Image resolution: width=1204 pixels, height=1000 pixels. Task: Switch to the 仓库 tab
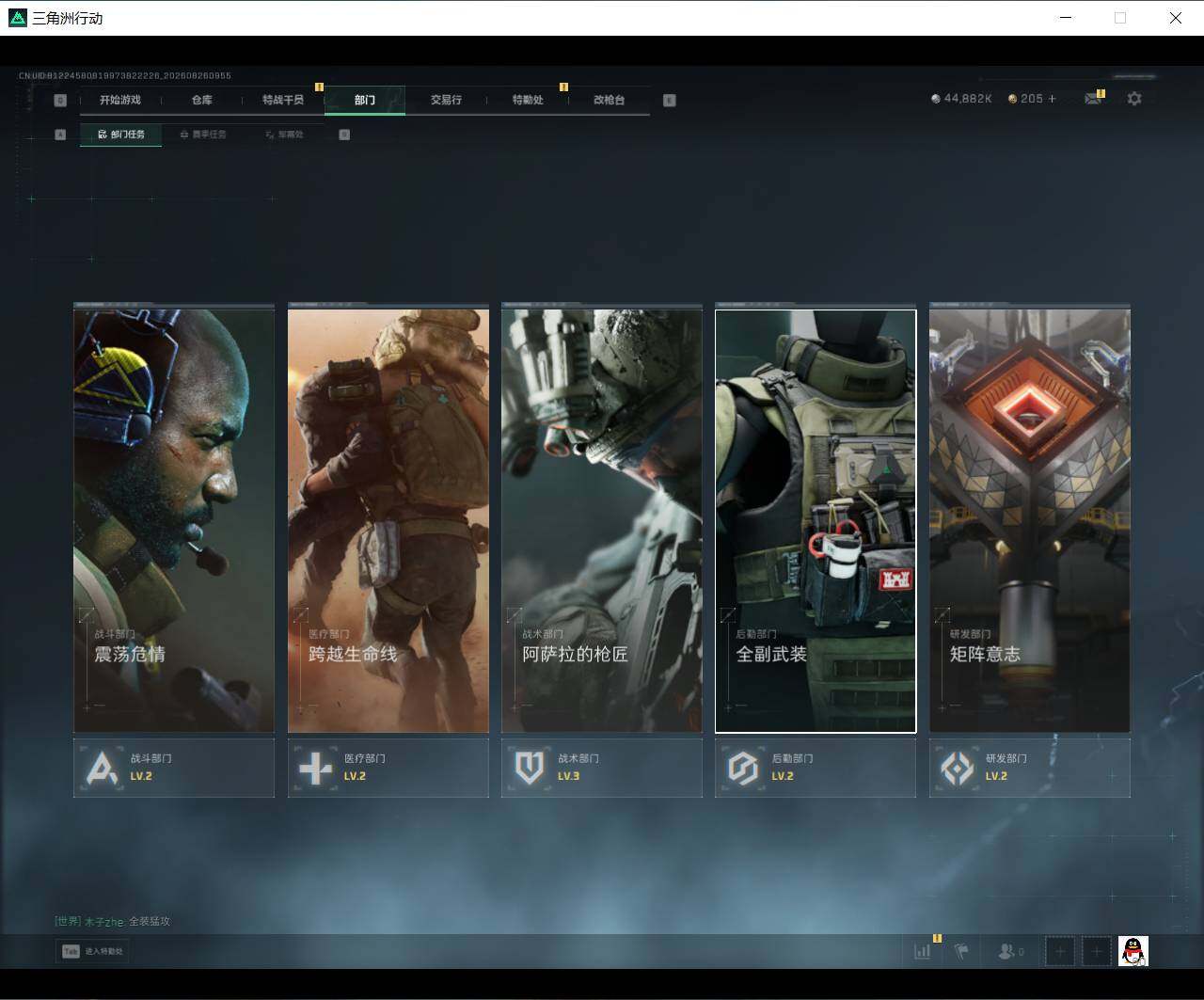(x=201, y=100)
